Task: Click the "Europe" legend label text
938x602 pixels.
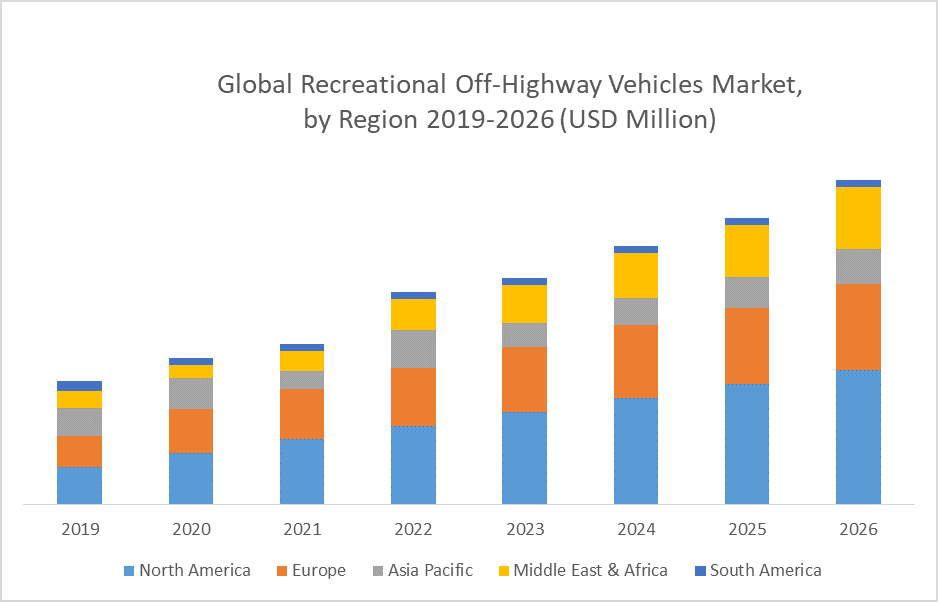Action: 319,571
